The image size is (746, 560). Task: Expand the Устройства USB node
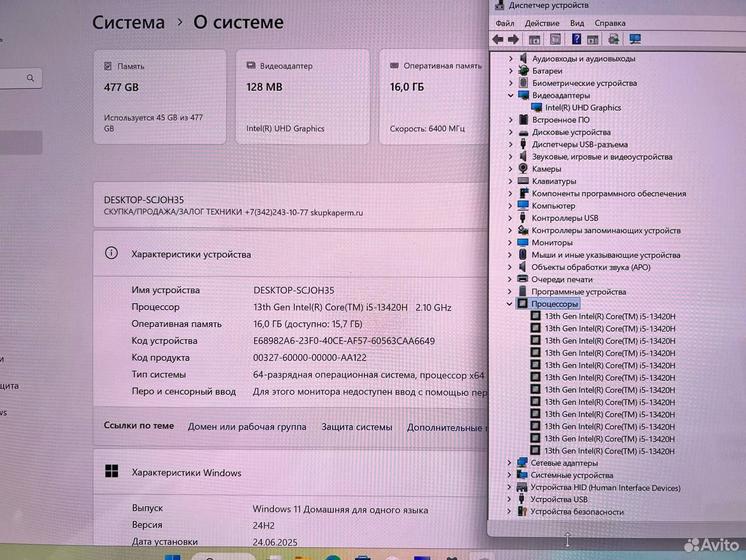pyautogui.click(x=509, y=499)
